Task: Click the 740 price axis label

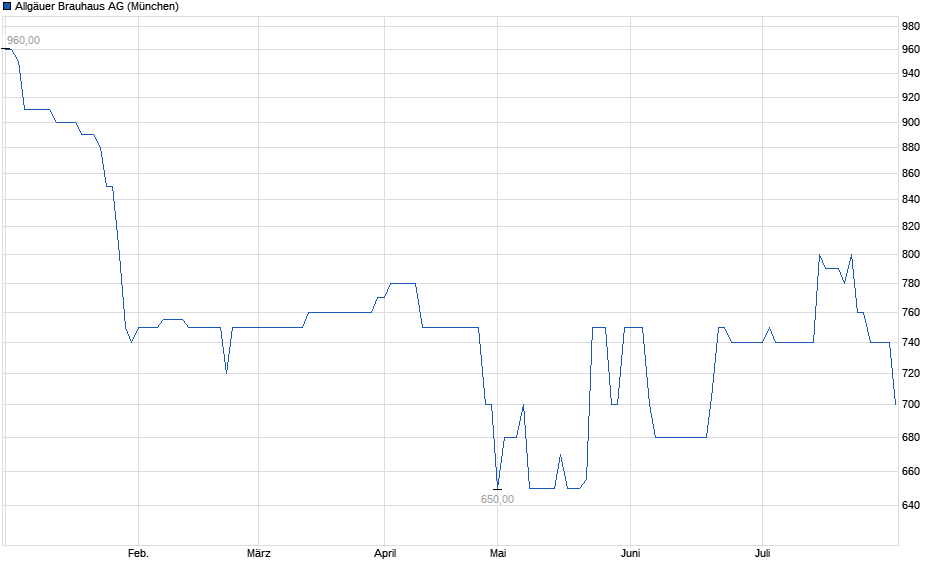Action: pyautogui.click(x=911, y=343)
